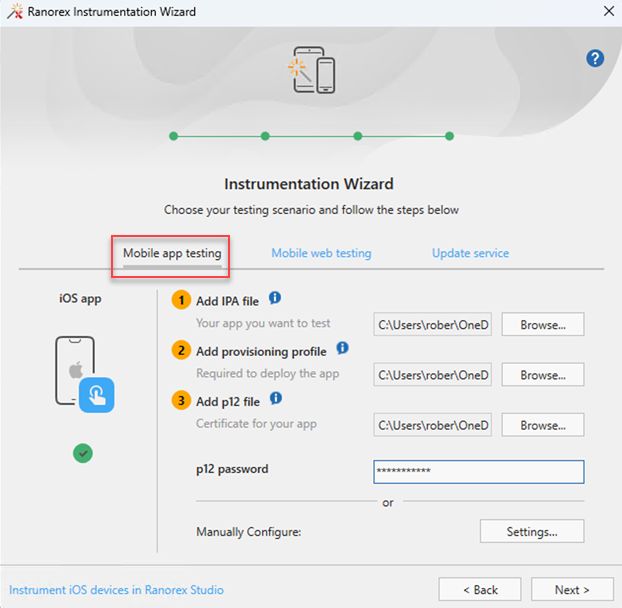Click the green checkmark under the iOS app
This screenshot has width=622, height=608.
[x=83, y=453]
